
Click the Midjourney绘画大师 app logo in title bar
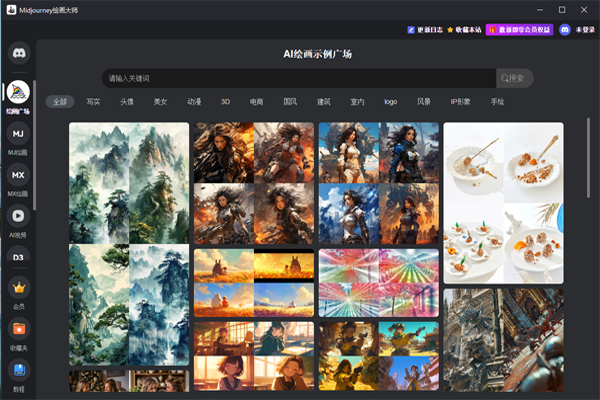(x=11, y=10)
